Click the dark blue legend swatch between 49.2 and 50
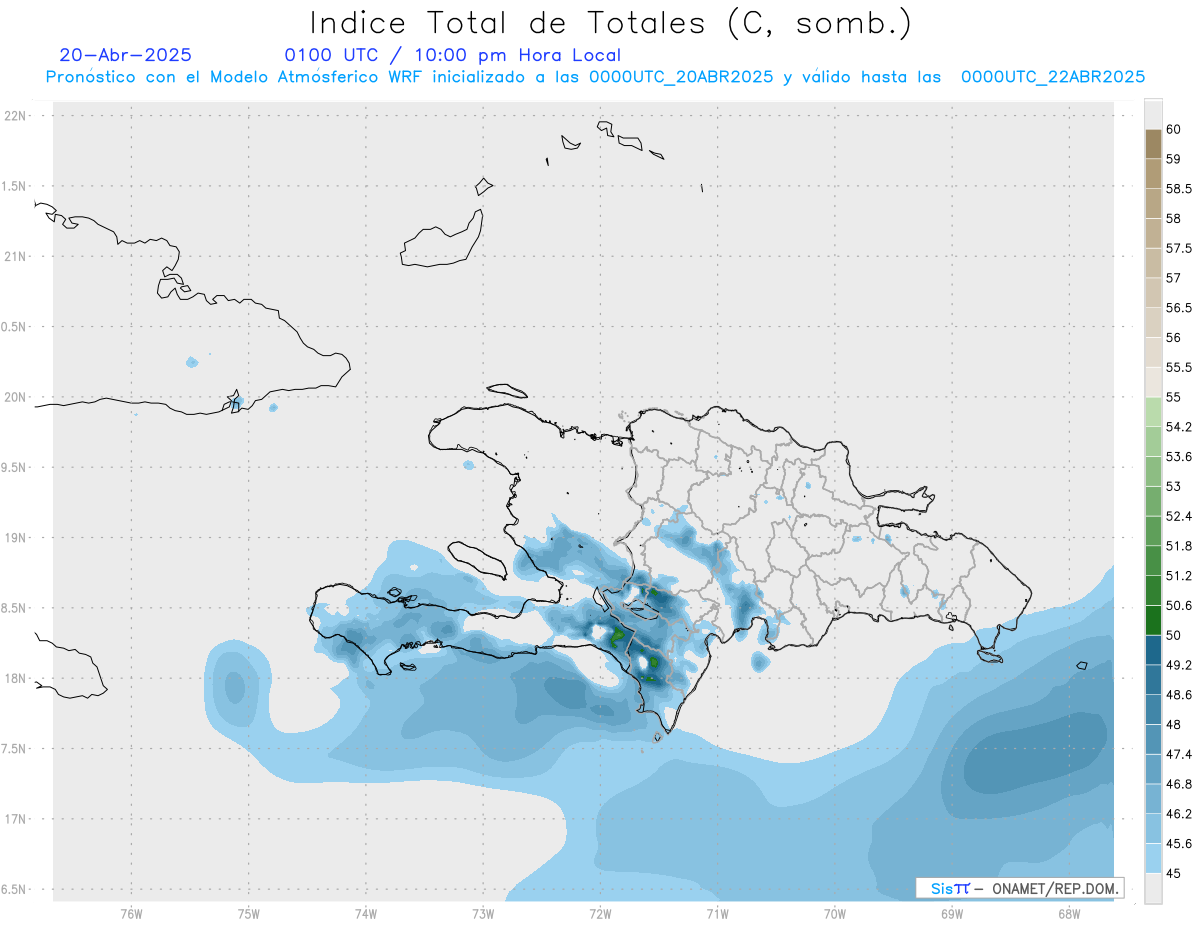This screenshot has height=927, width=1200. (1153, 650)
